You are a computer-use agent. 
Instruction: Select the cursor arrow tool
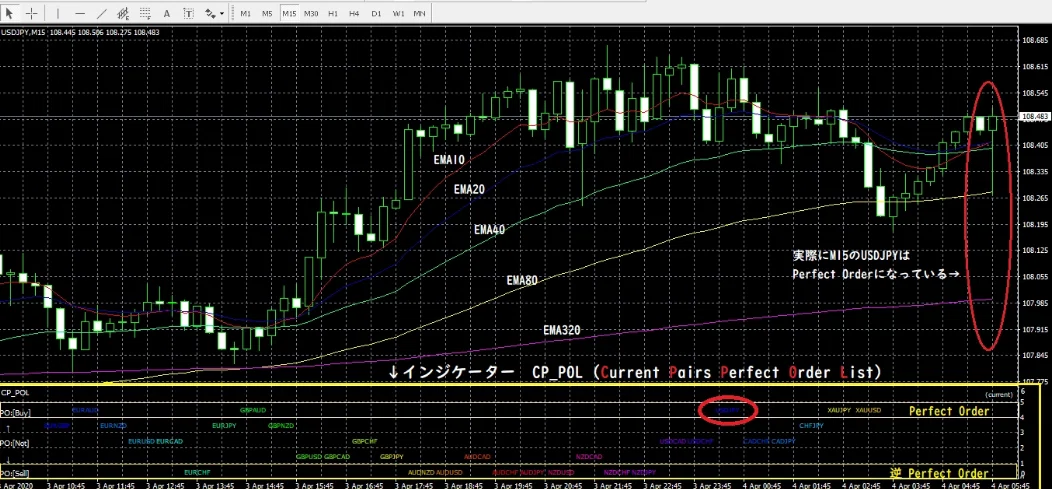pyautogui.click(x=9, y=13)
